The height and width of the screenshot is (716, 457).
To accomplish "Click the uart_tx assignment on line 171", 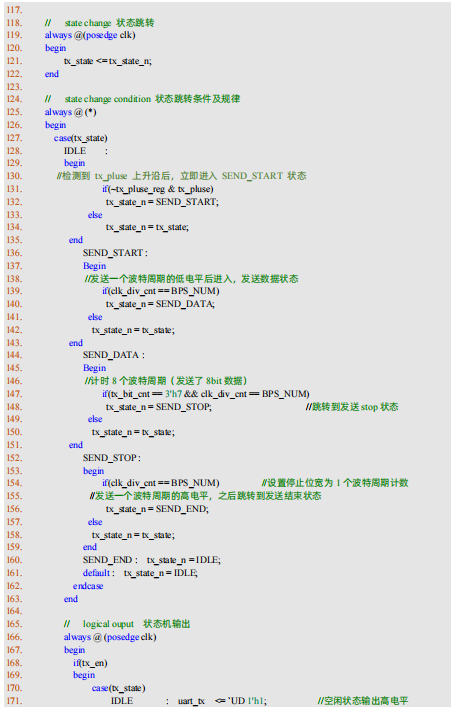I will click(222, 701).
